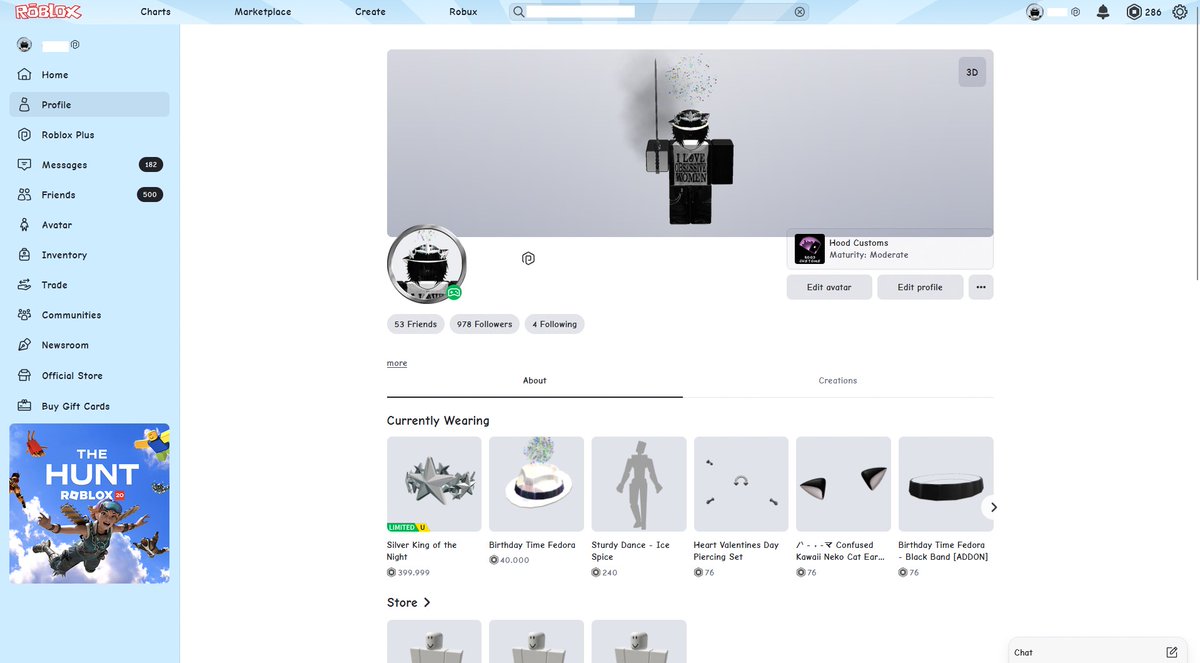The height and width of the screenshot is (663, 1200).
Task: Open The Hunt promotional banner
Action: click(x=89, y=503)
